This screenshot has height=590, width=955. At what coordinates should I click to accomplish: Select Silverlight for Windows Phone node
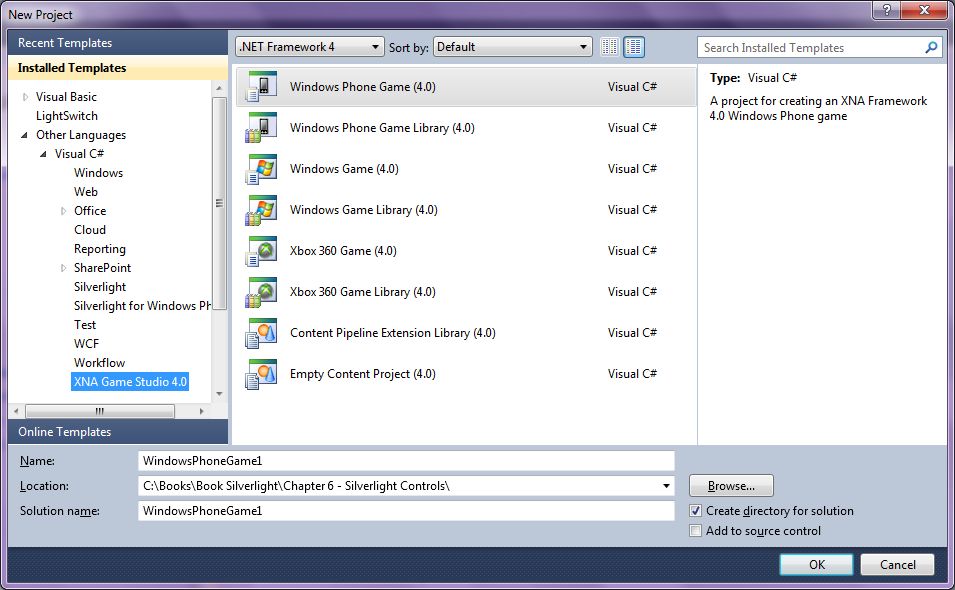143,306
